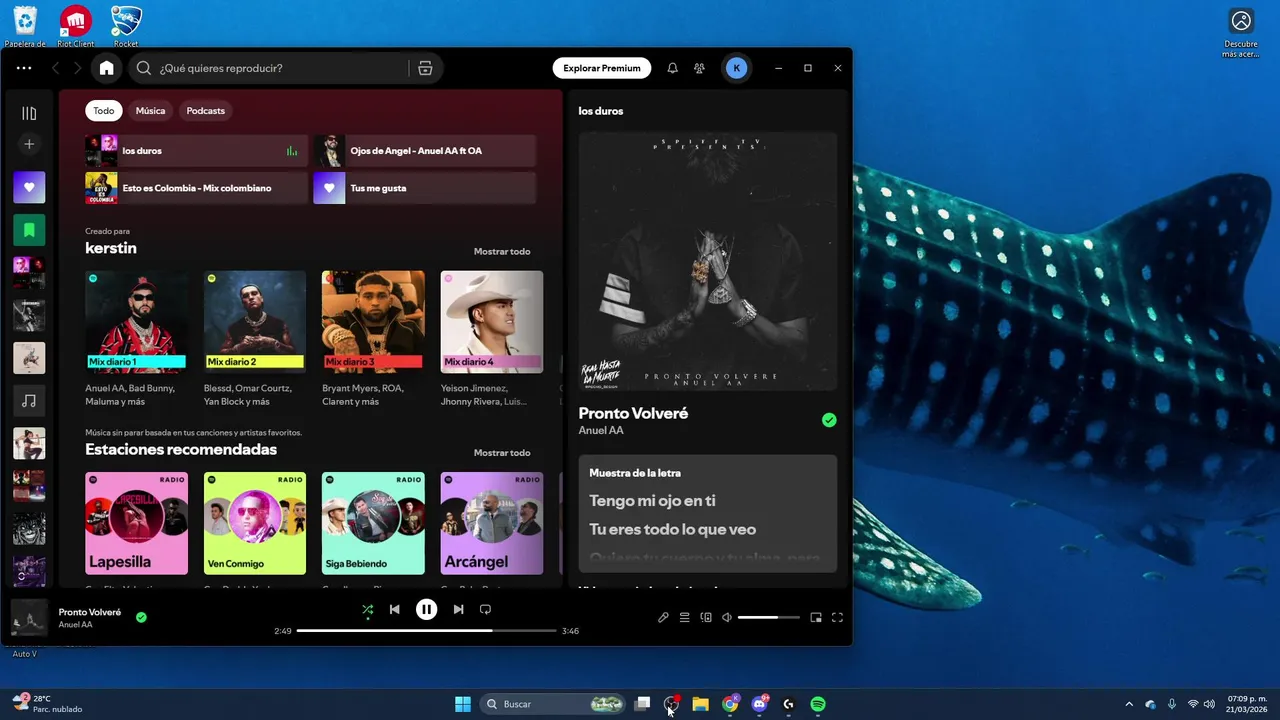Image resolution: width=1280 pixels, height=720 pixels.
Task: Open the Ven Conmigo radio station
Action: pyautogui.click(x=255, y=524)
